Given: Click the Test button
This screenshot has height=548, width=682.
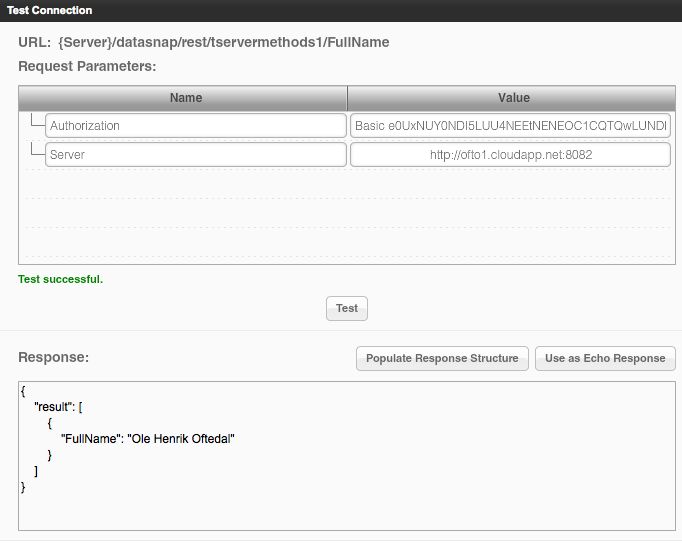Looking at the screenshot, I should pyautogui.click(x=347, y=308).
